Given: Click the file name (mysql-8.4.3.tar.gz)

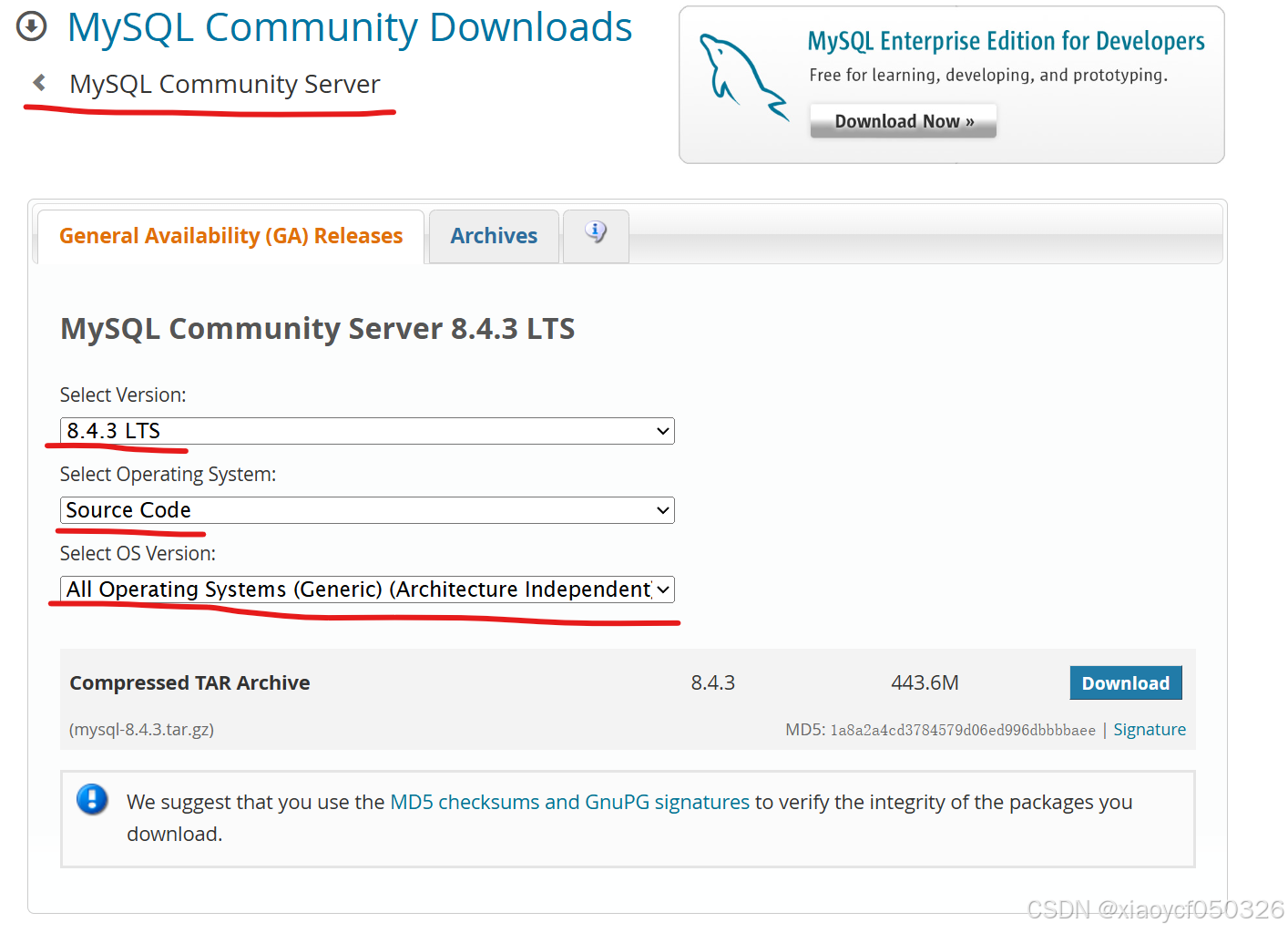Looking at the screenshot, I should [142, 730].
